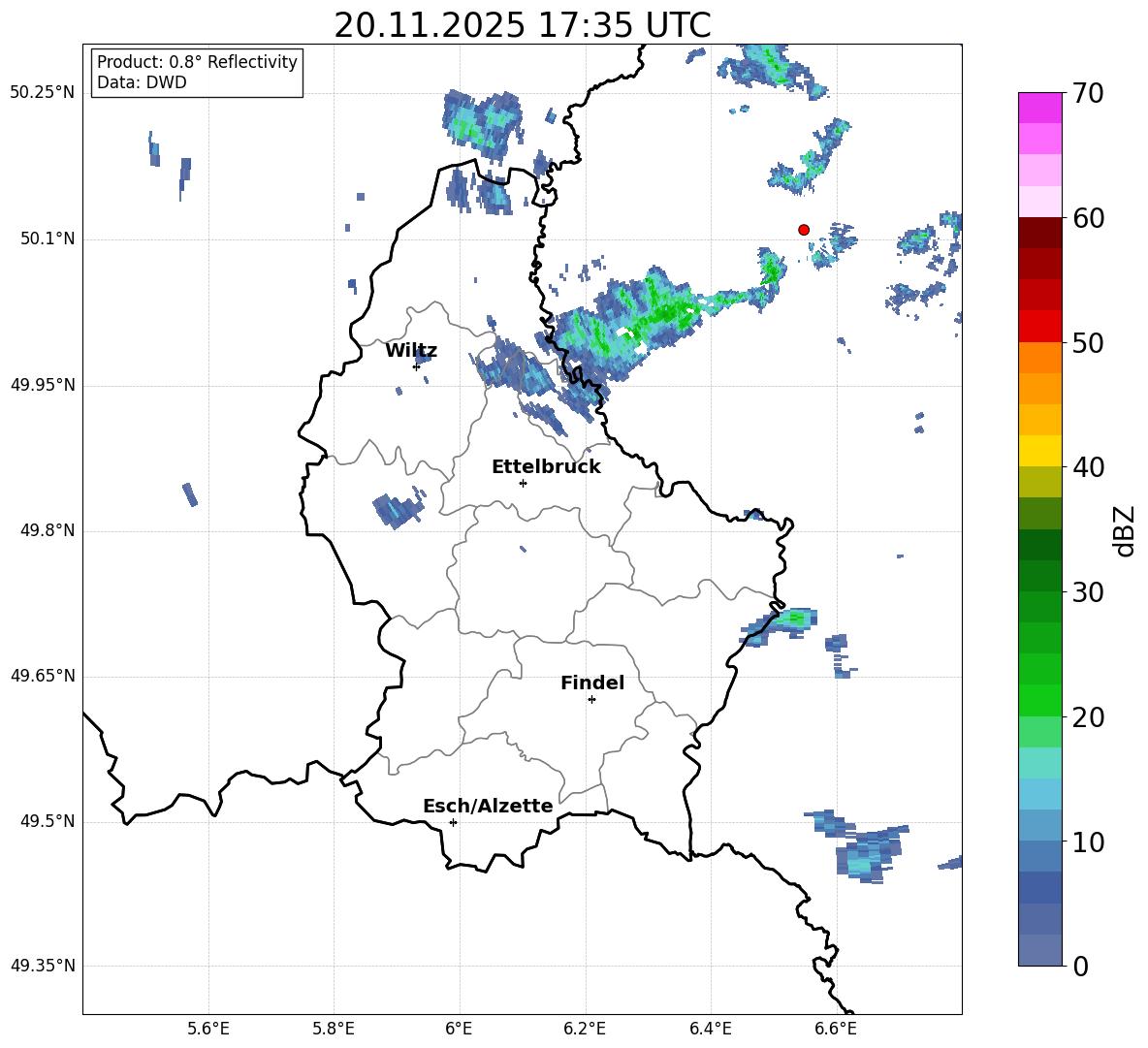Click the 49.8°N latitude label
The width and height of the screenshot is (1148, 1048).
click(48, 530)
